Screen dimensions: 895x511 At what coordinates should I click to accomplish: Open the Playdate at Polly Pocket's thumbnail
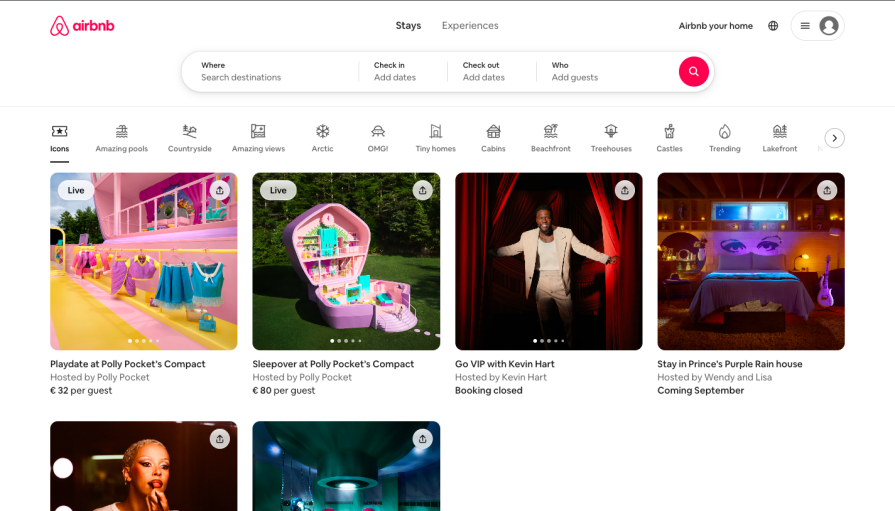144,261
